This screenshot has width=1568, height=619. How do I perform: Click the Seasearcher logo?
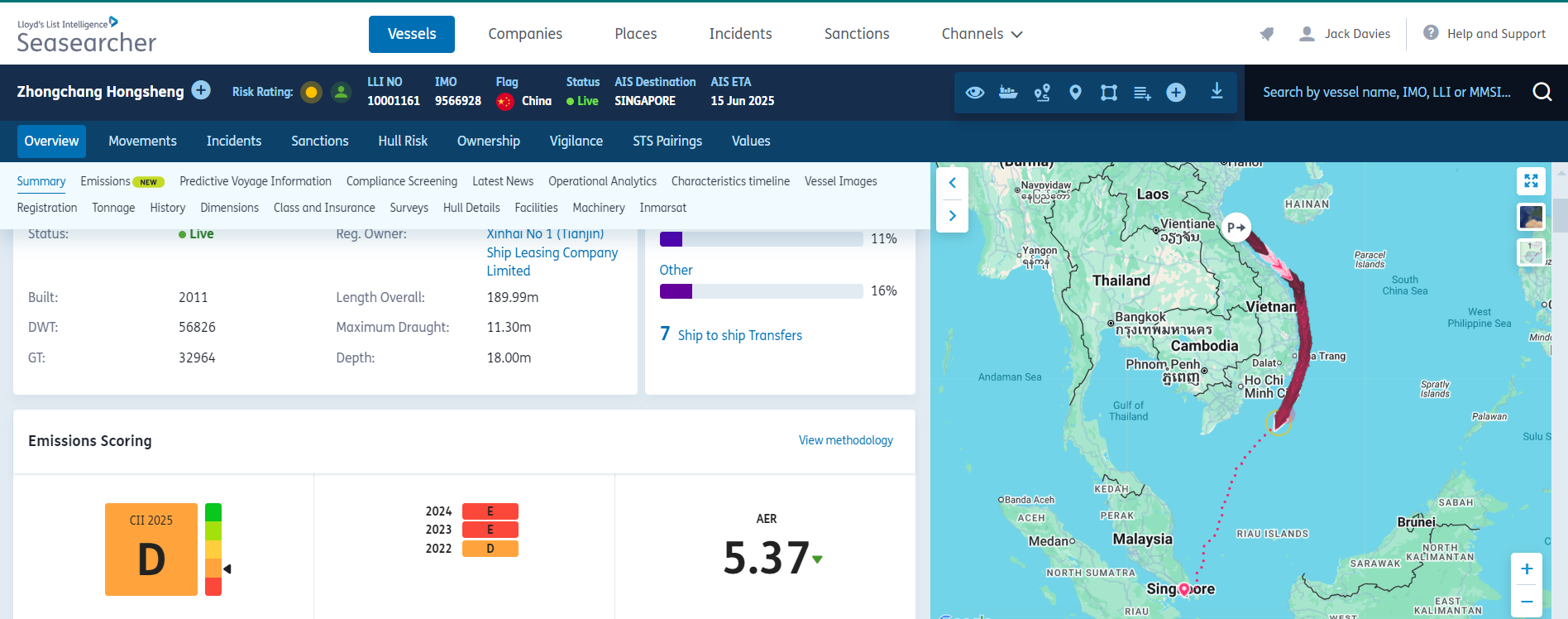tap(86, 35)
